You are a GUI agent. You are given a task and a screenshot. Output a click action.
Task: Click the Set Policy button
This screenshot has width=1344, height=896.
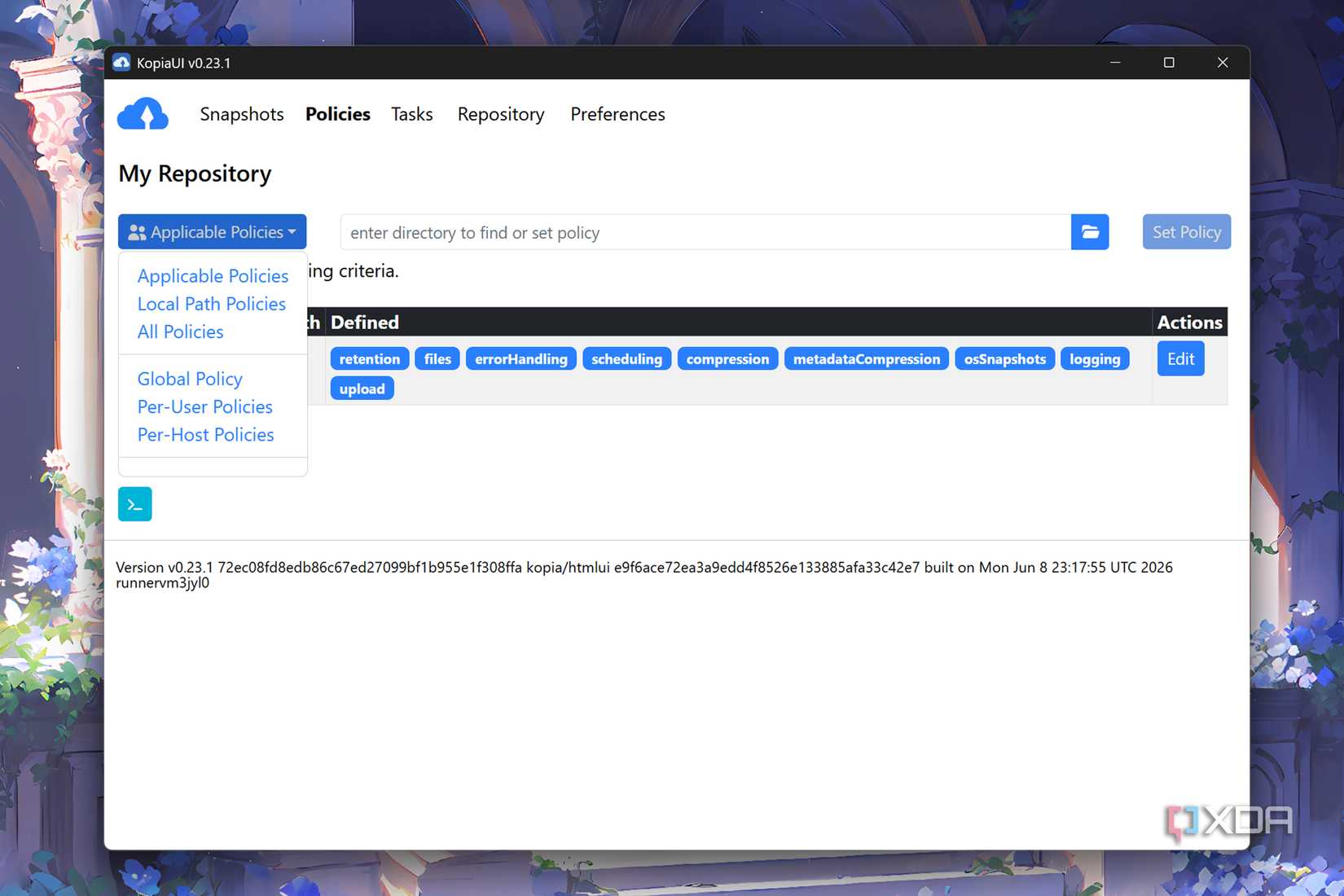(1187, 232)
